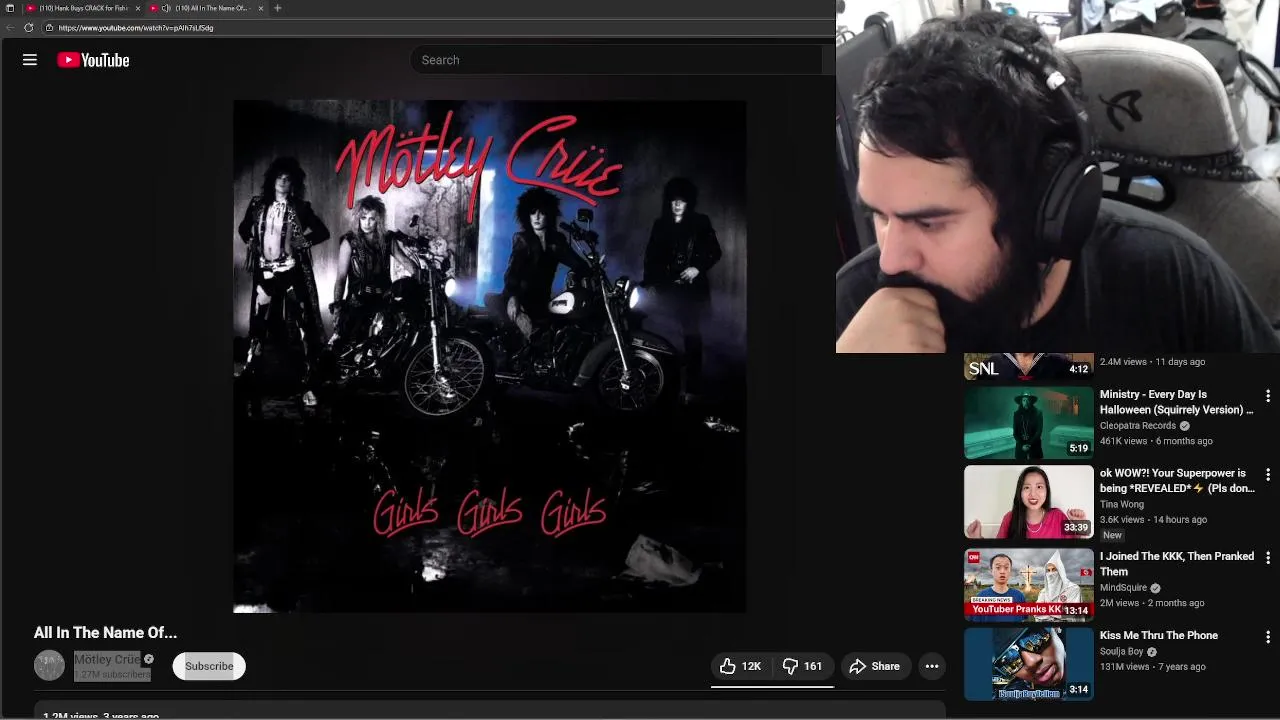Image resolution: width=1280 pixels, height=720 pixels.
Task: Open more actions menu beside Share
Action: click(932, 666)
